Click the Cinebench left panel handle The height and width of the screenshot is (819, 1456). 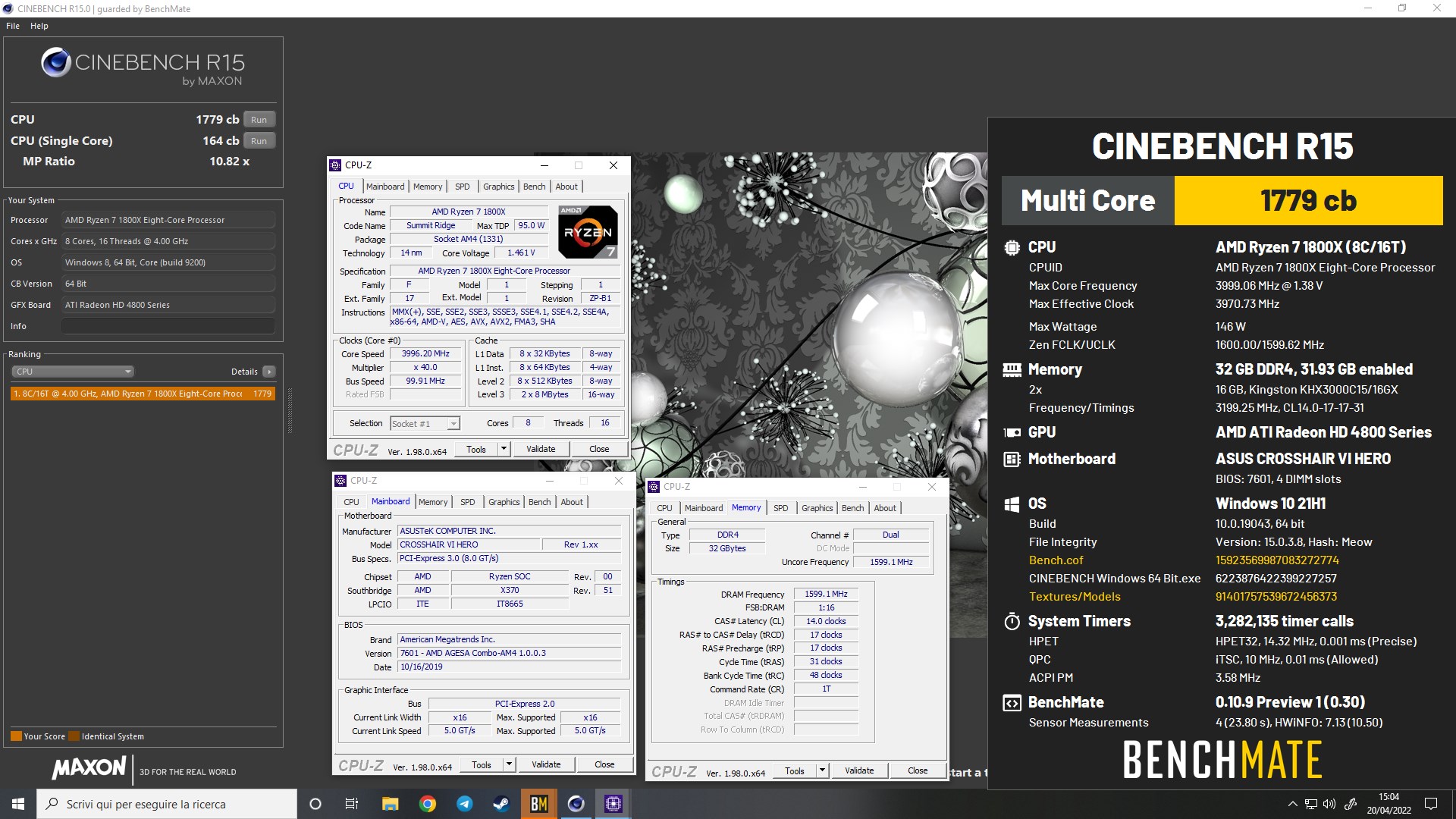click(x=290, y=410)
